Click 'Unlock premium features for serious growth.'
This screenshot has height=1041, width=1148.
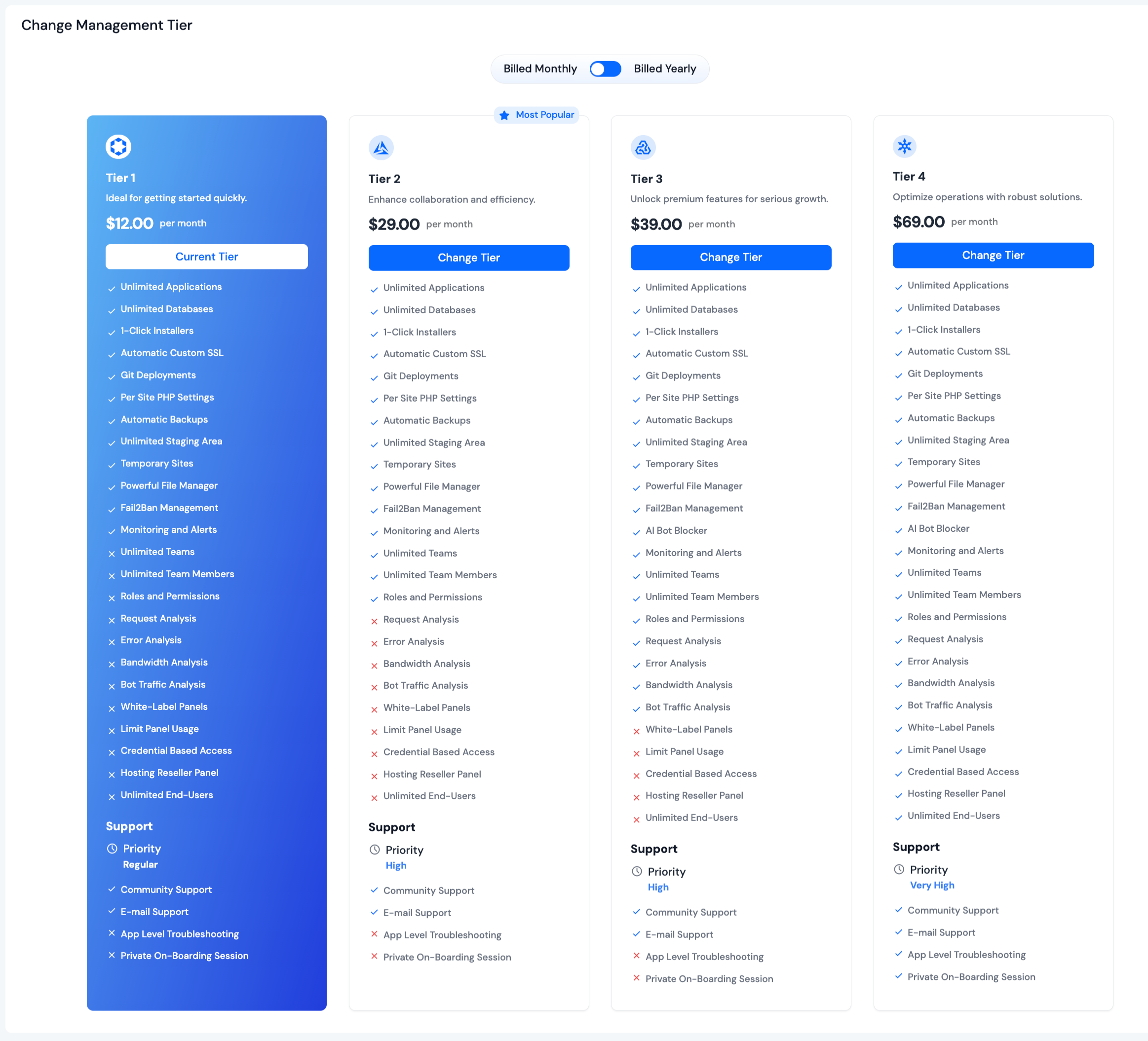[729, 199]
